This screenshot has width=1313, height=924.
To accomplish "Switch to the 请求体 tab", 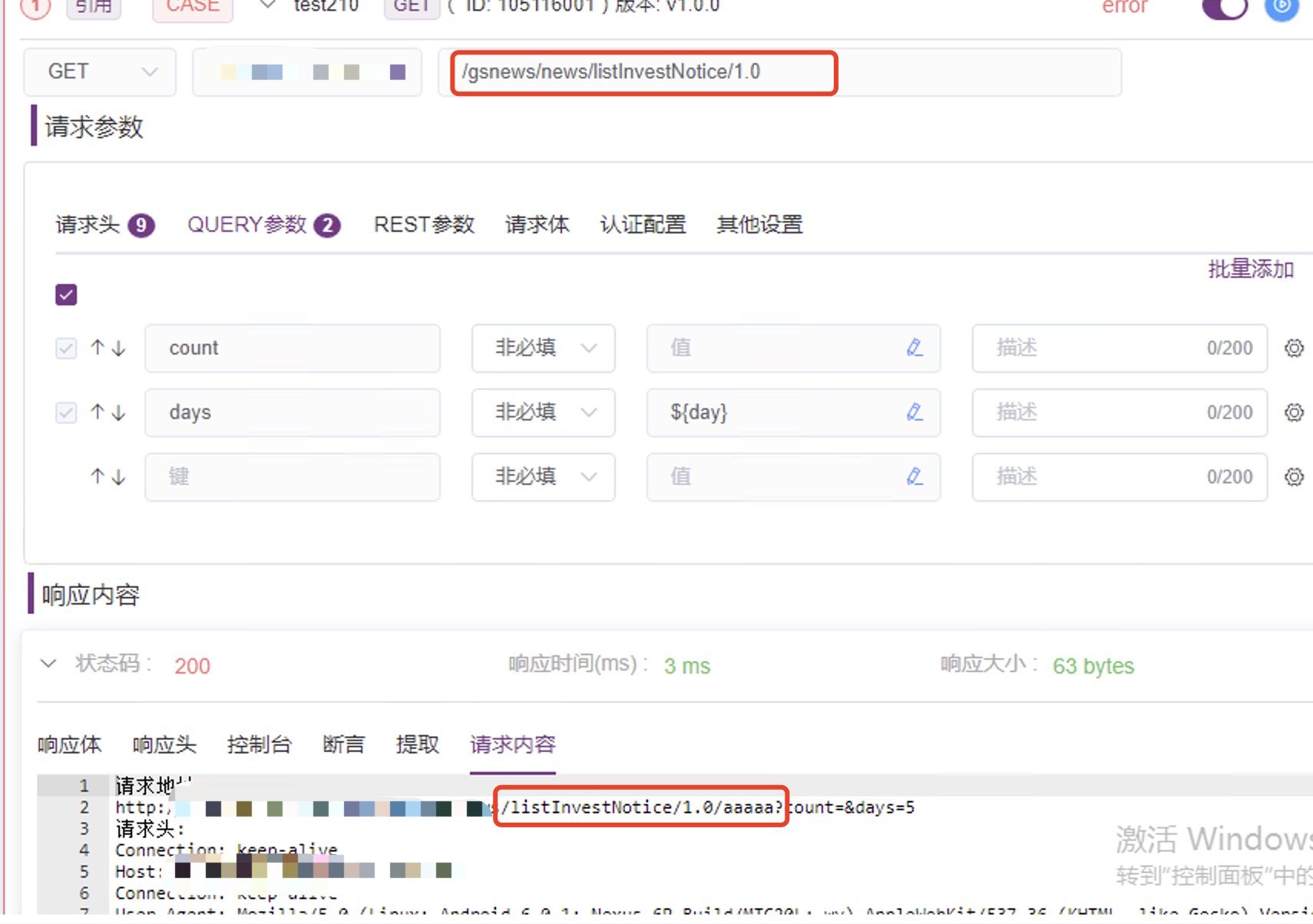I will [537, 224].
